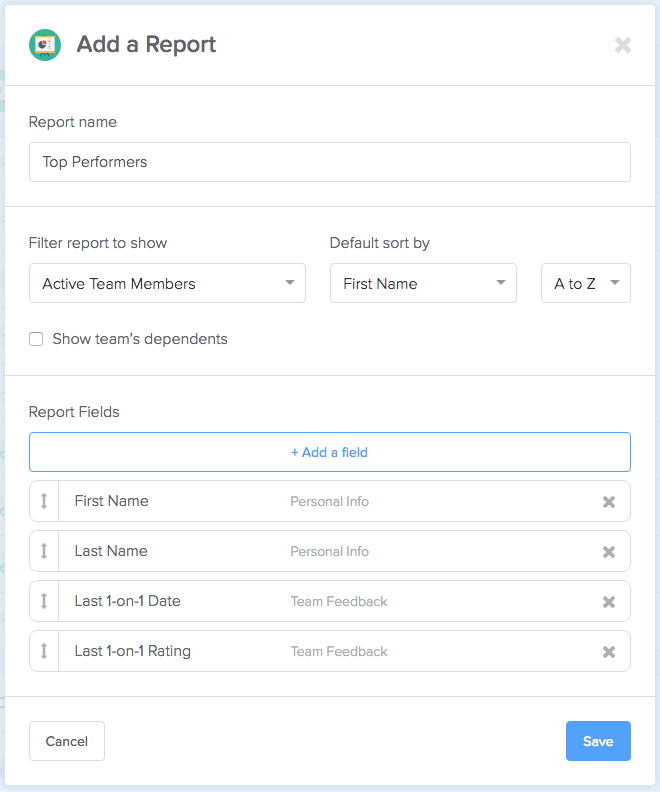The width and height of the screenshot is (660, 792).
Task: Click Personal Info in the First Name row
Action: pos(330,502)
